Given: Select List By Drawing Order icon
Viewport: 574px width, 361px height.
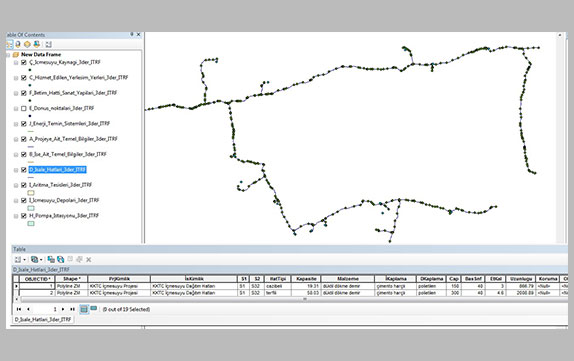Looking at the screenshot, I should (9, 44).
